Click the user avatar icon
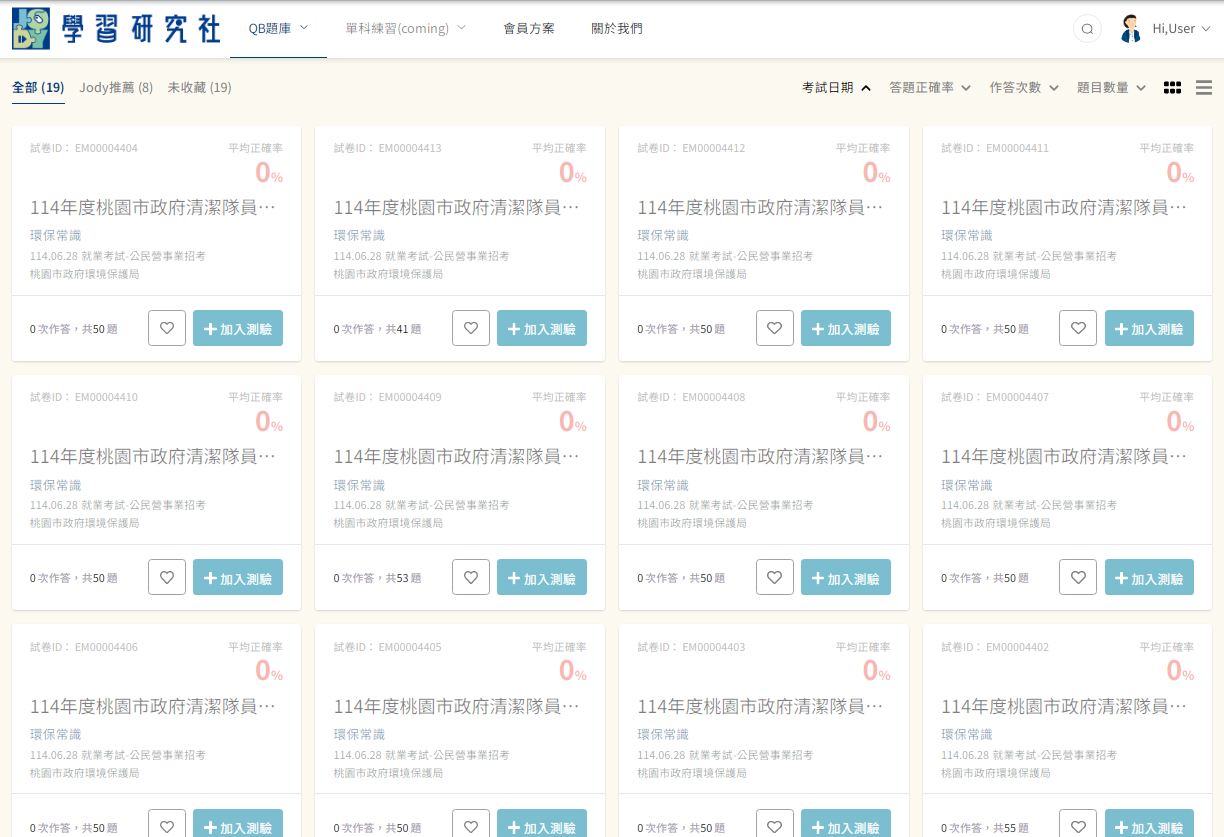Image resolution: width=1224 pixels, height=837 pixels. pos(1130,29)
